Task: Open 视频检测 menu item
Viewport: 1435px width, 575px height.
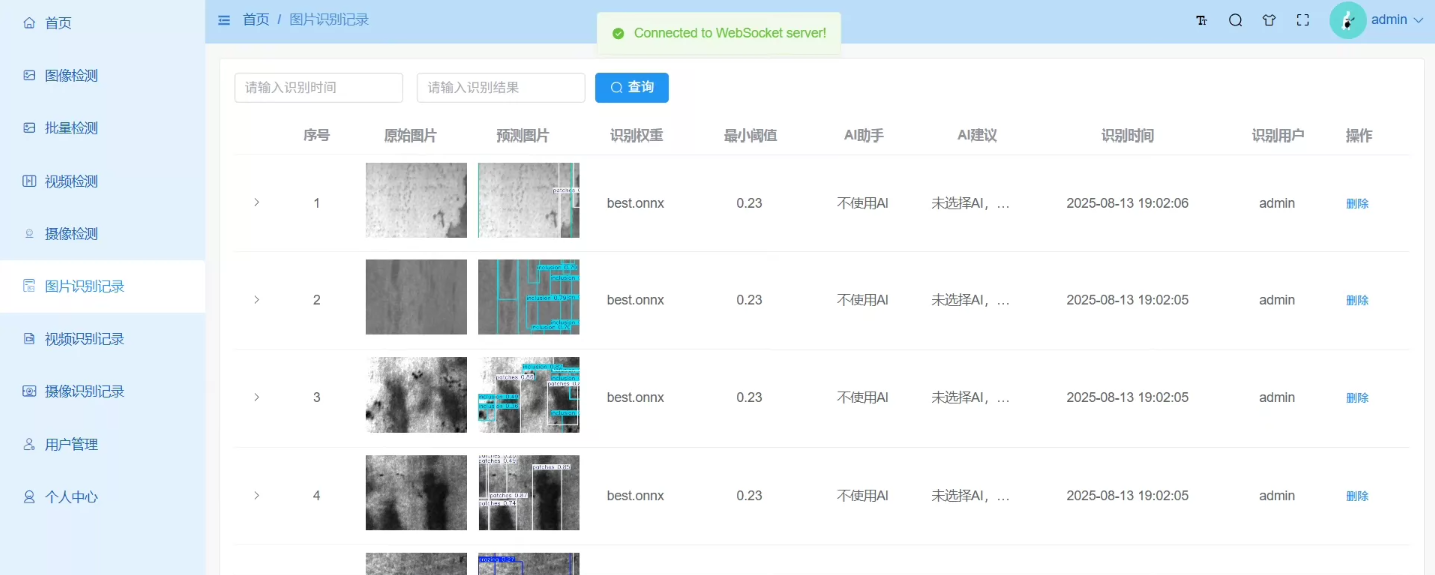Action: [x=102, y=181]
